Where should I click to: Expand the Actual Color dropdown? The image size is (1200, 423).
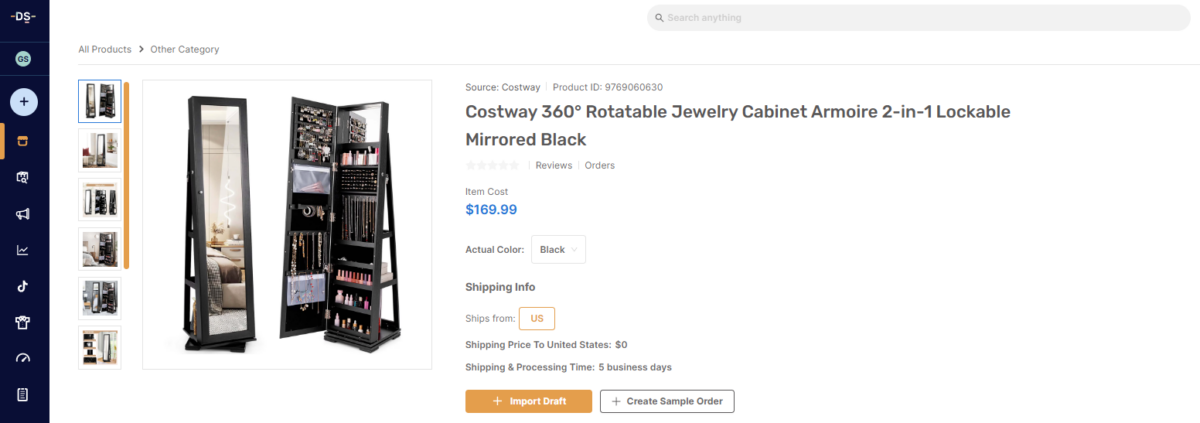[558, 250]
